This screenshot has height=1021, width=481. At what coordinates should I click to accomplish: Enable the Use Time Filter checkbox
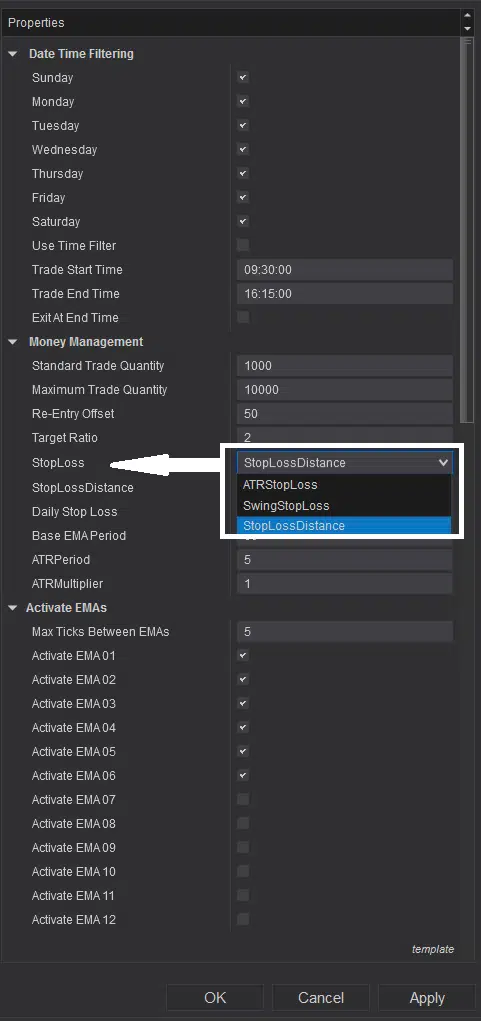click(x=243, y=245)
